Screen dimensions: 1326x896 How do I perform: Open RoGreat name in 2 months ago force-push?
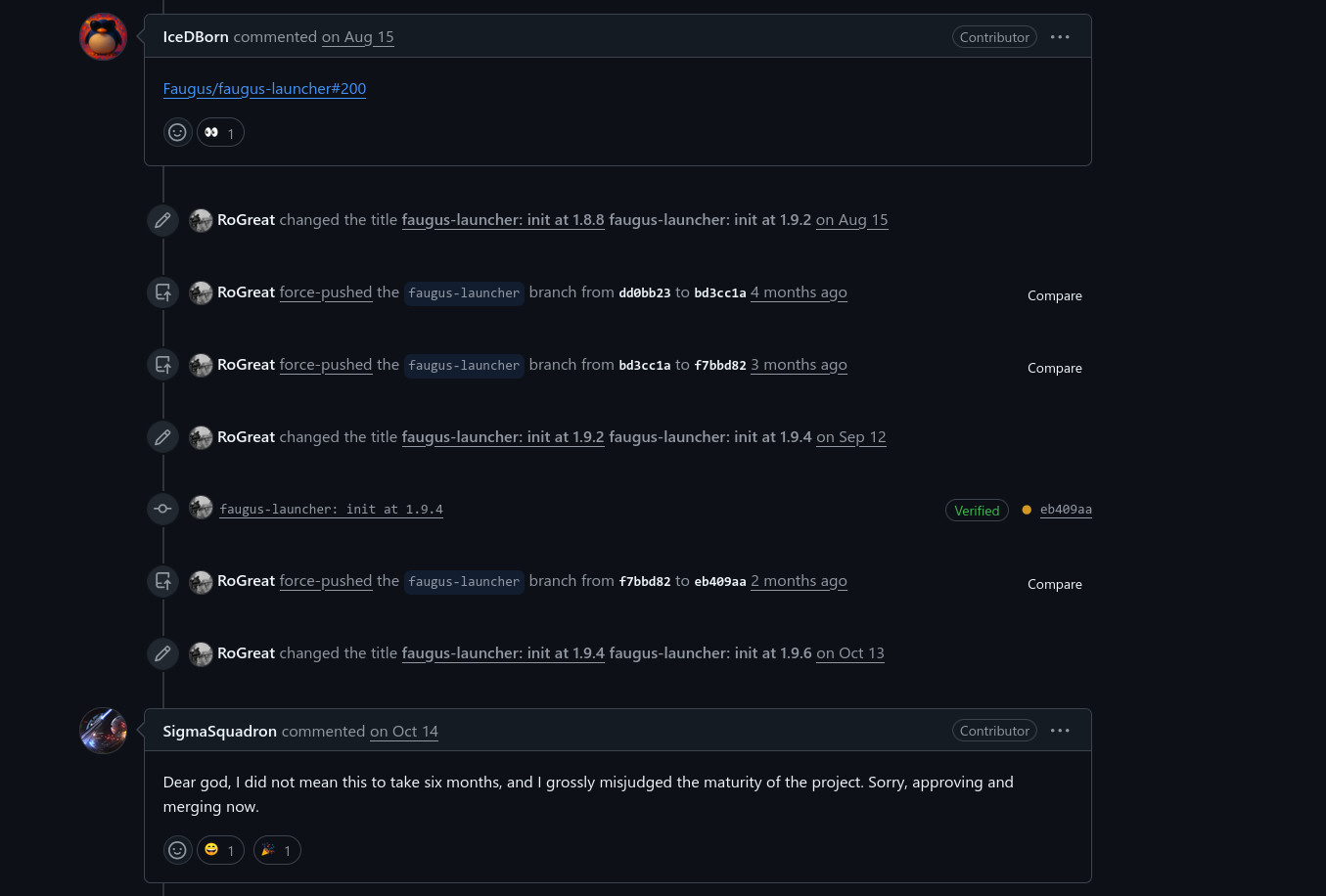pos(246,581)
